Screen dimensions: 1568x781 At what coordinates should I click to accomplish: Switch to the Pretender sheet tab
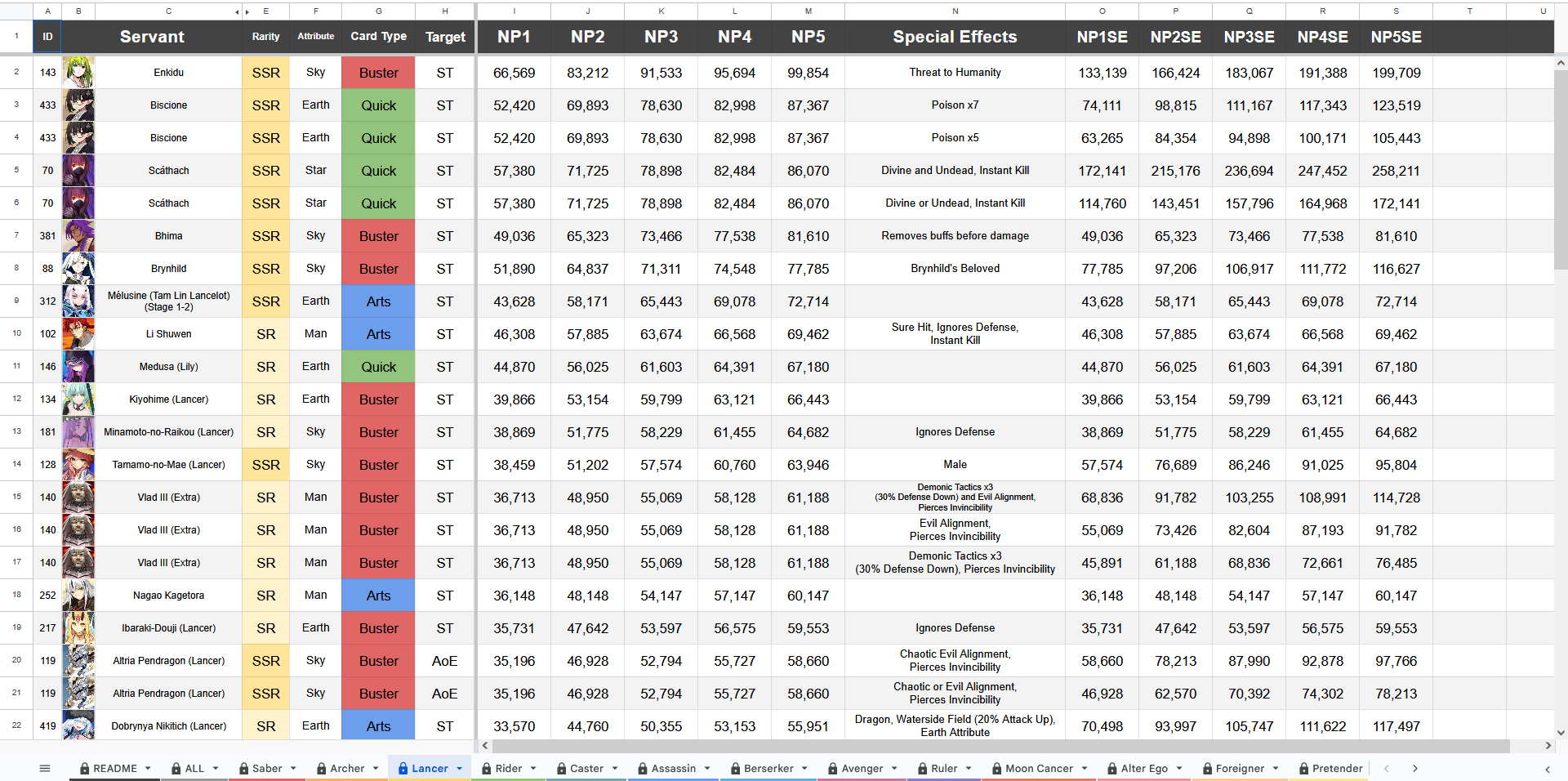[1337, 768]
